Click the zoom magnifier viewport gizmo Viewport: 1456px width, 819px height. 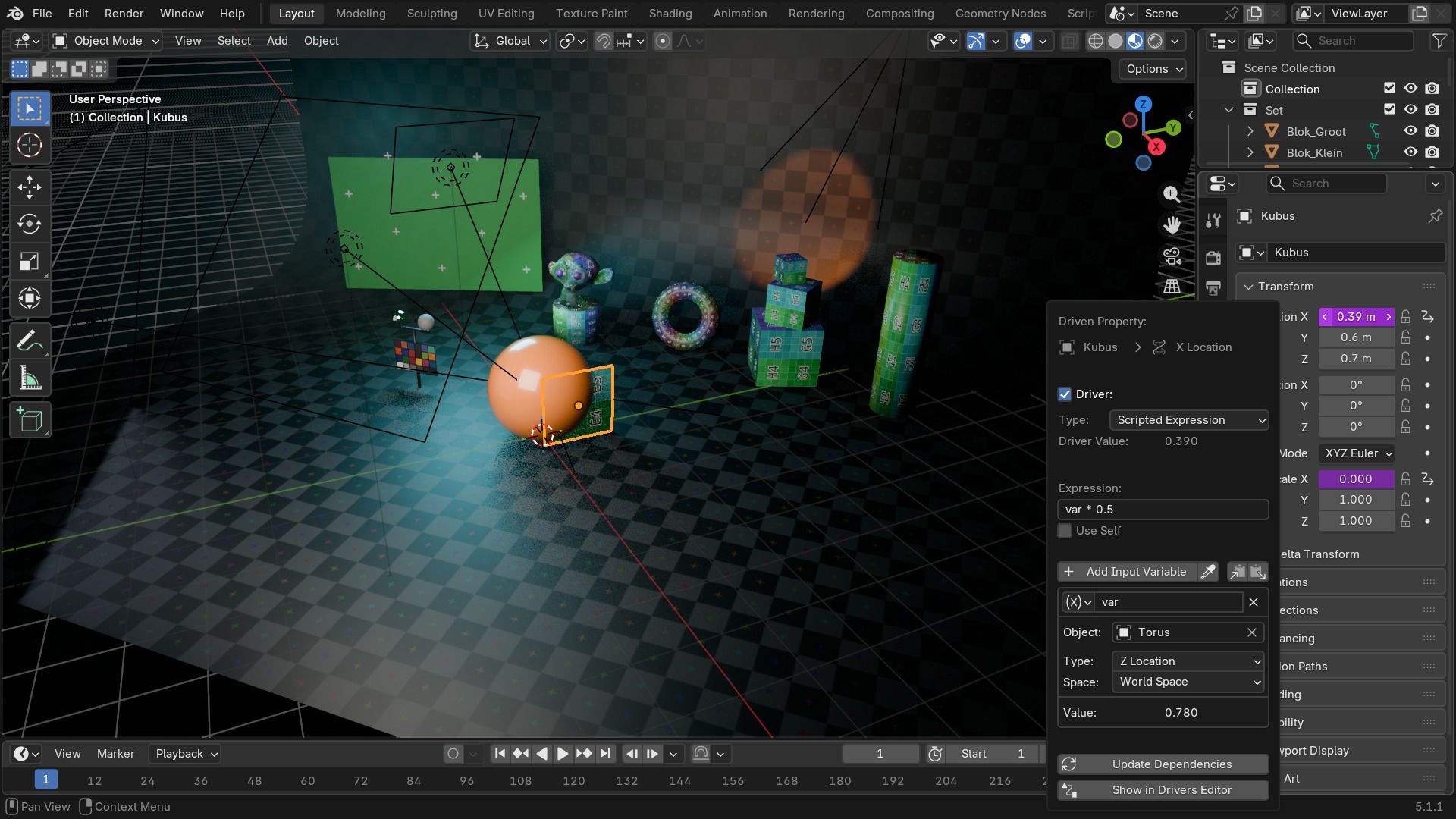coord(1172,194)
